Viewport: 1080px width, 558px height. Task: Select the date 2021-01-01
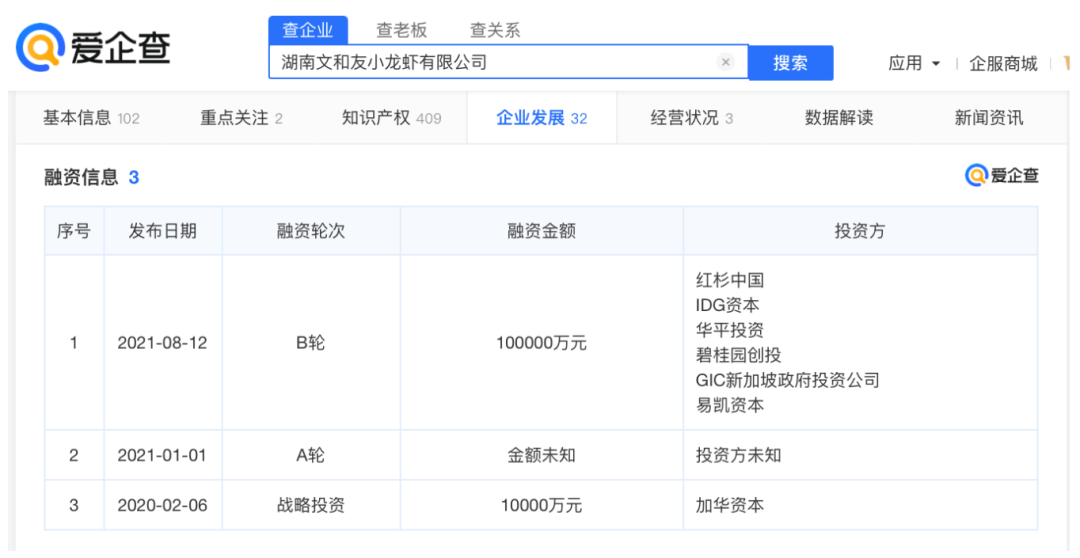(163, 455)
